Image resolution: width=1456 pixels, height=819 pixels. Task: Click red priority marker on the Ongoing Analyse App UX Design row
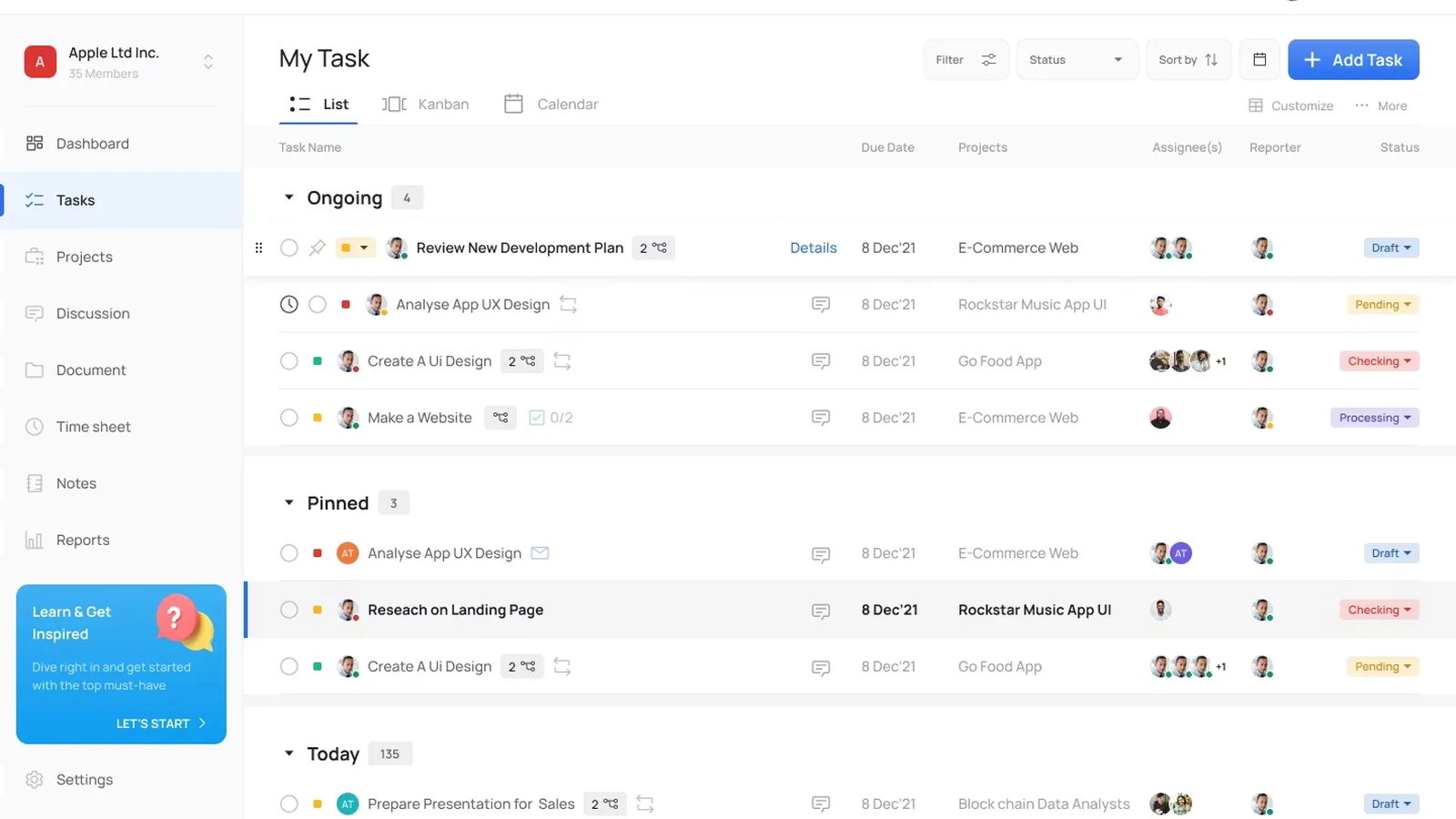point(346,304)
